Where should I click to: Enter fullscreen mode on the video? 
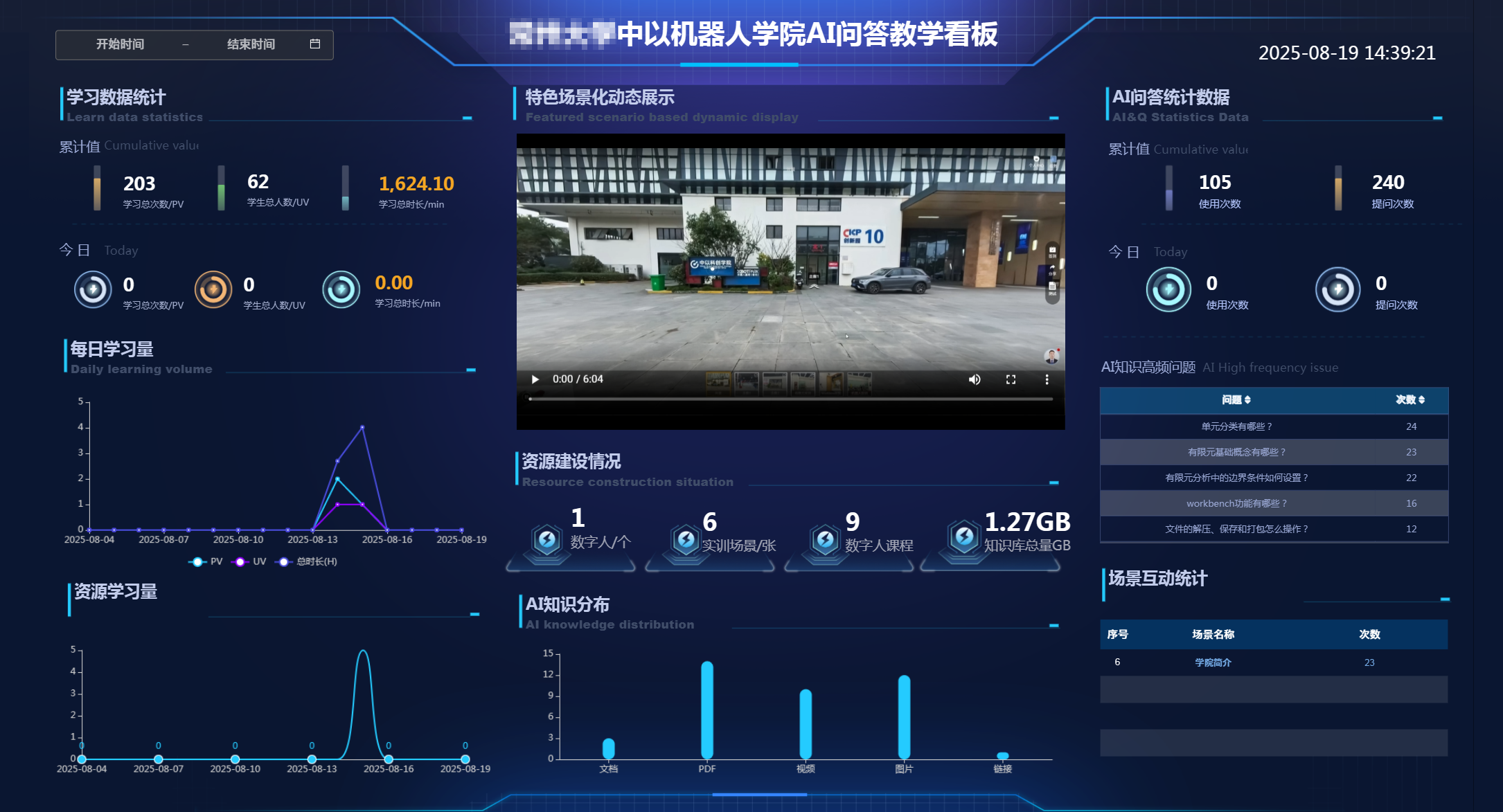(1011, 379)
